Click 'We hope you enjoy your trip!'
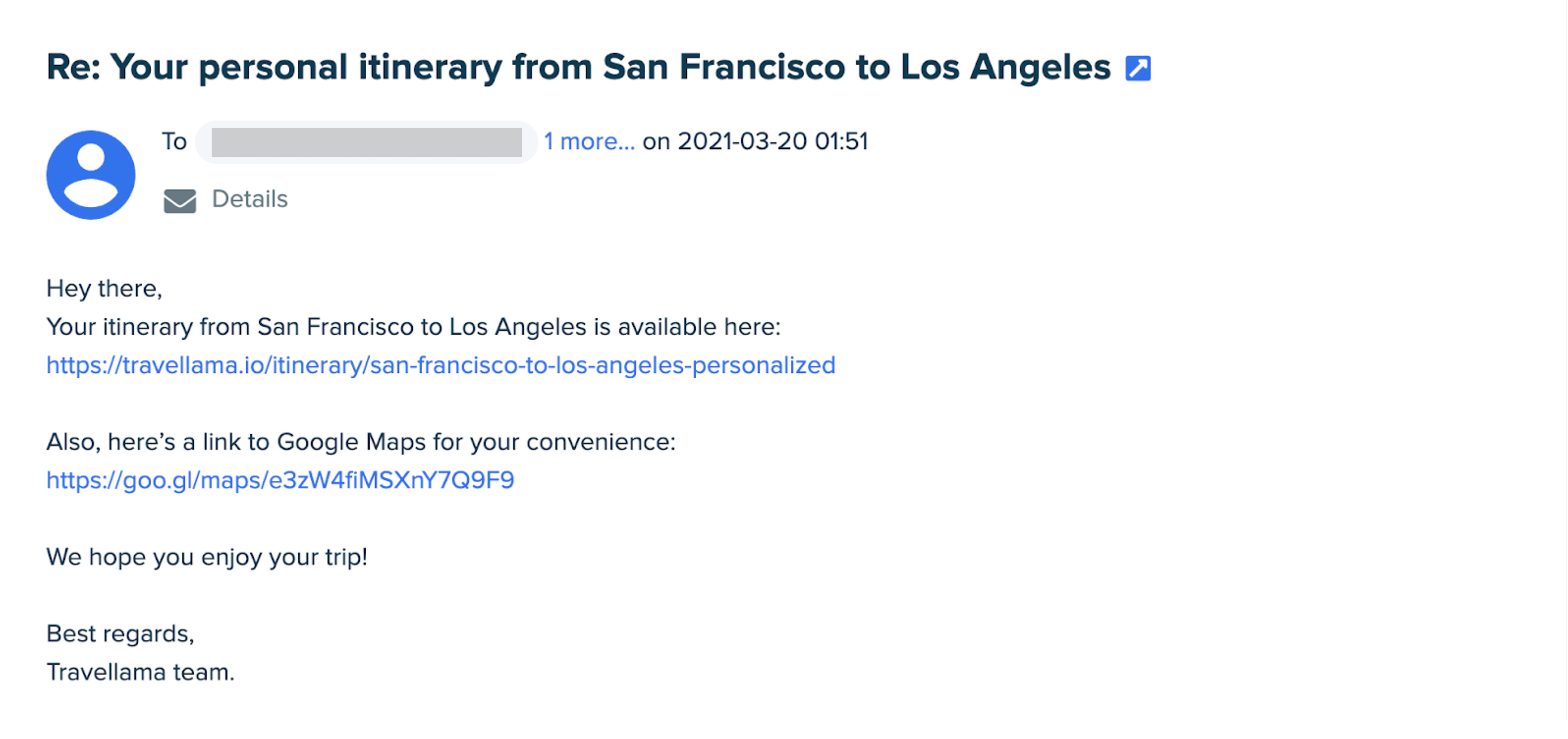1568x739 pixels. coord(207,557)
